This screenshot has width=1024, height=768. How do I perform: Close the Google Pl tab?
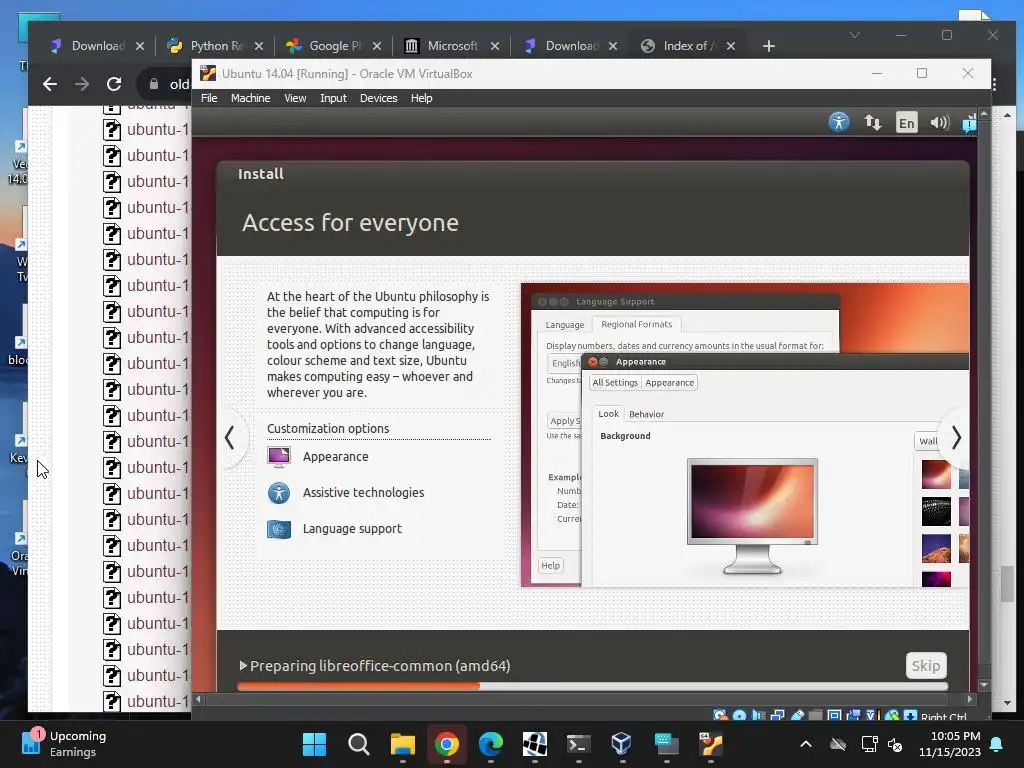(377, 46)
